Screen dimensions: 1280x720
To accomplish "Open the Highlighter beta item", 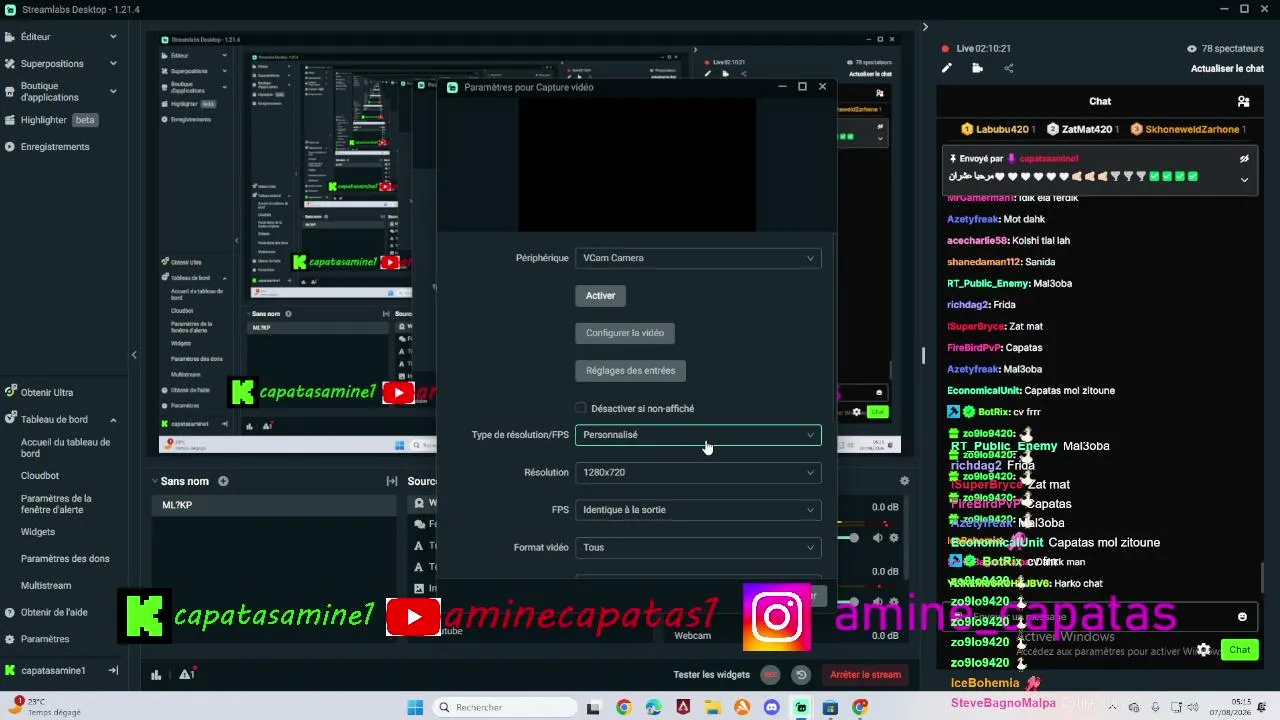I will (58, 120).
